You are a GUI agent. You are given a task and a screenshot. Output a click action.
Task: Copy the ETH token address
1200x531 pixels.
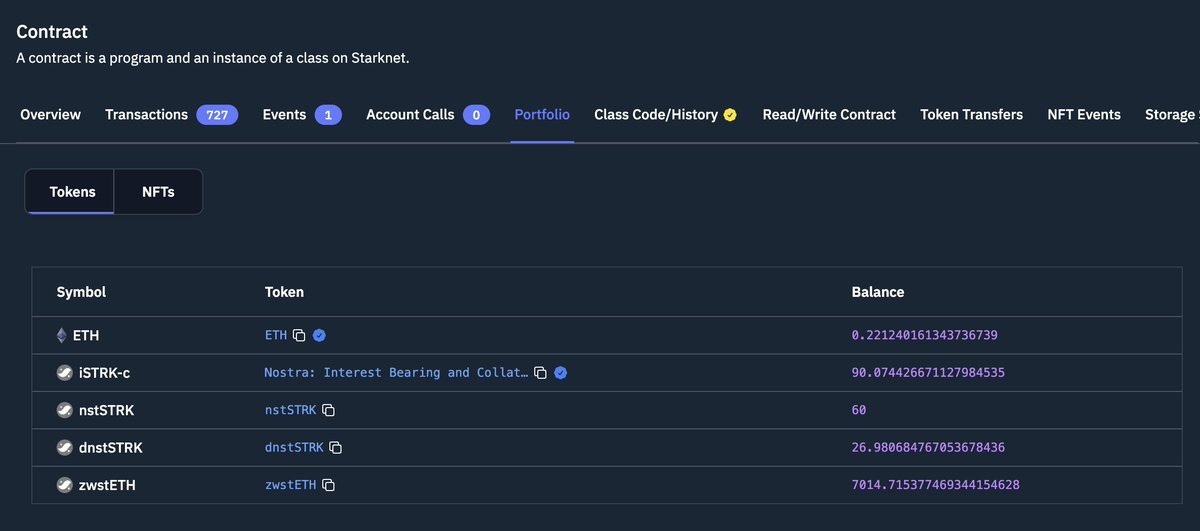coord(299,335)
